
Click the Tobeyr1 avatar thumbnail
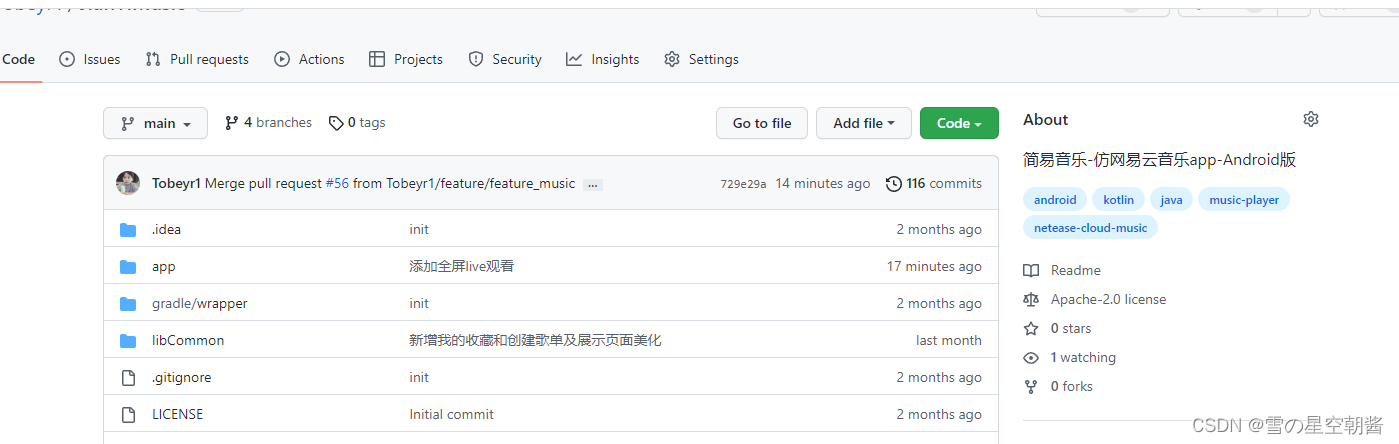pos(128,183)
